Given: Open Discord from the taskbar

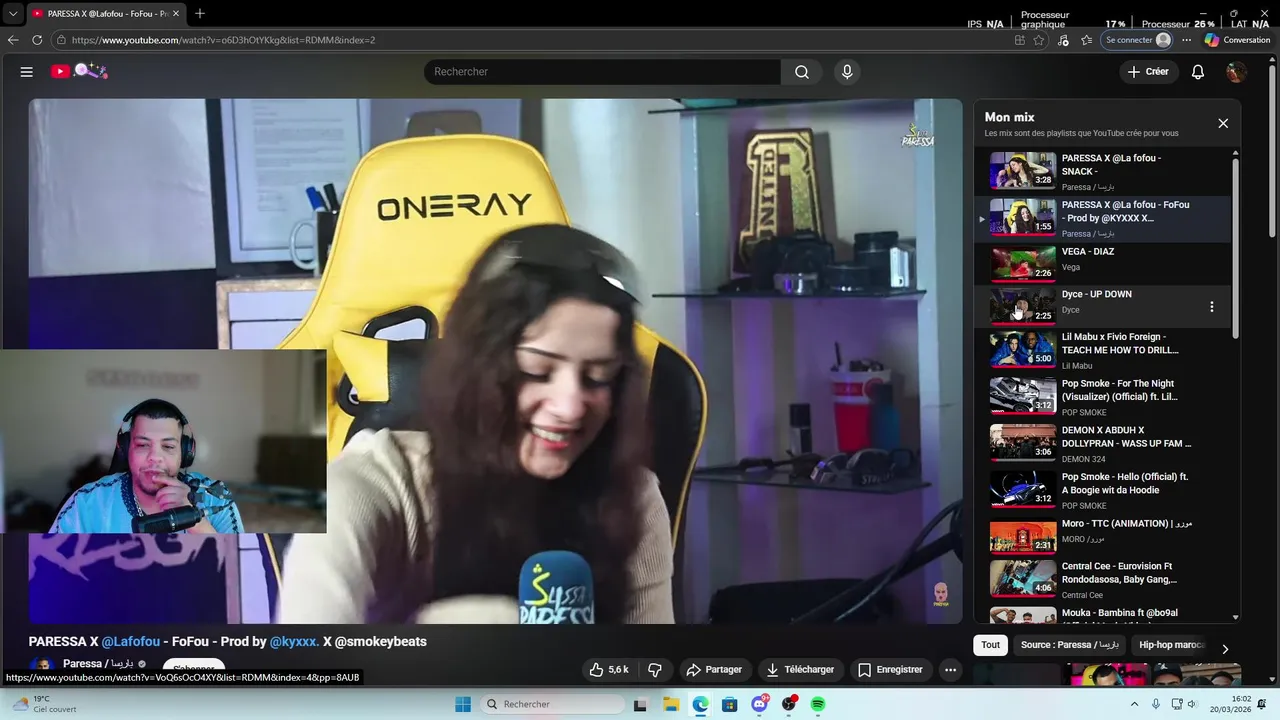Looking at the screenshot, I should coord(760,704).
